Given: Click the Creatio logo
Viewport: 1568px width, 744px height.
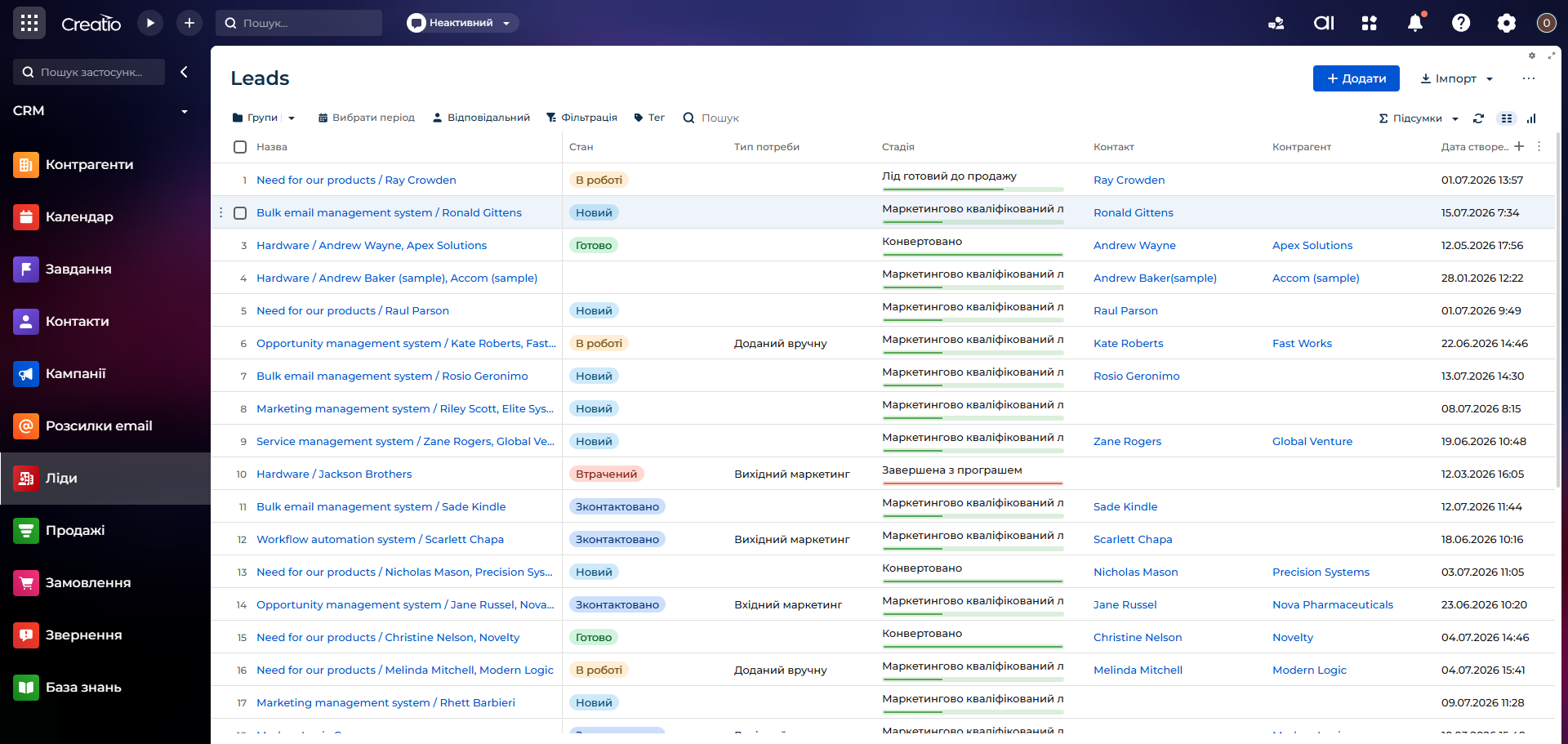Looking at the screenshot, I should 91,24.
